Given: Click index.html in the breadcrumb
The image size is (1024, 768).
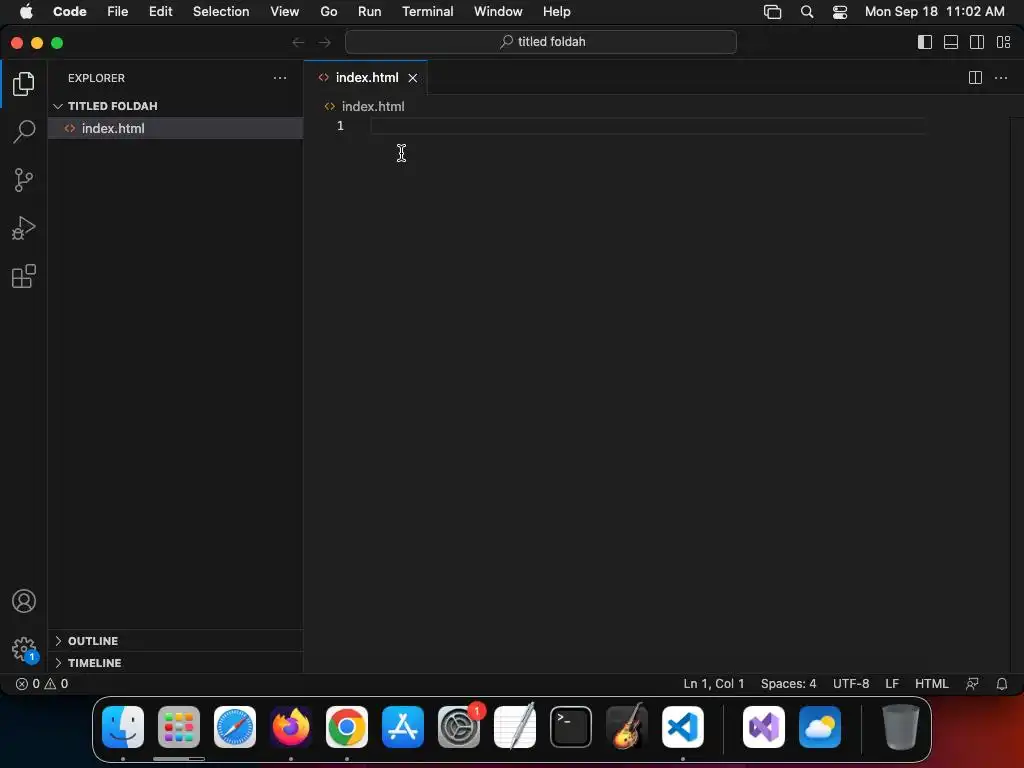Looking at the screenshot, I should pyautogui.click(x=373, y=106).
